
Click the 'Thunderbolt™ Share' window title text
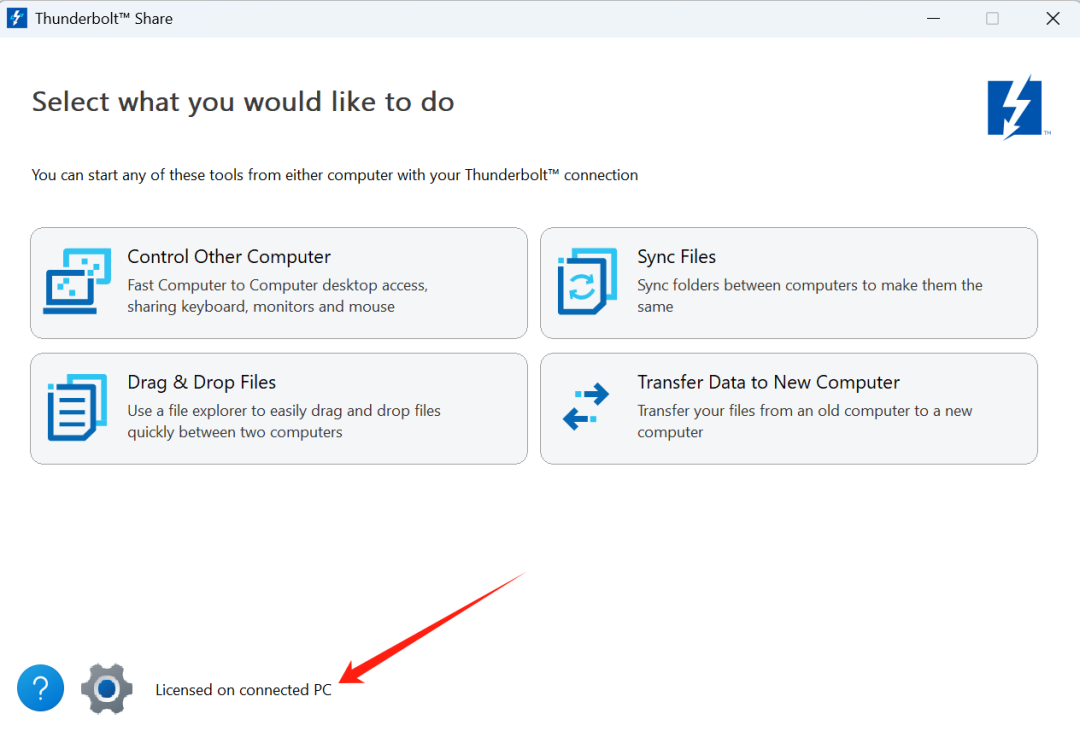point(104,19)
